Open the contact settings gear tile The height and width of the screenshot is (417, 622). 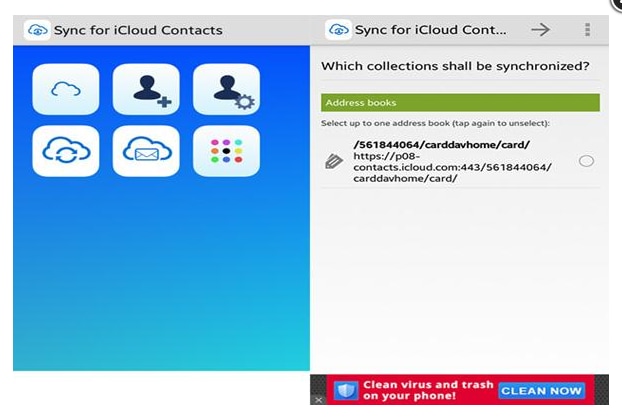coord(227,89)
